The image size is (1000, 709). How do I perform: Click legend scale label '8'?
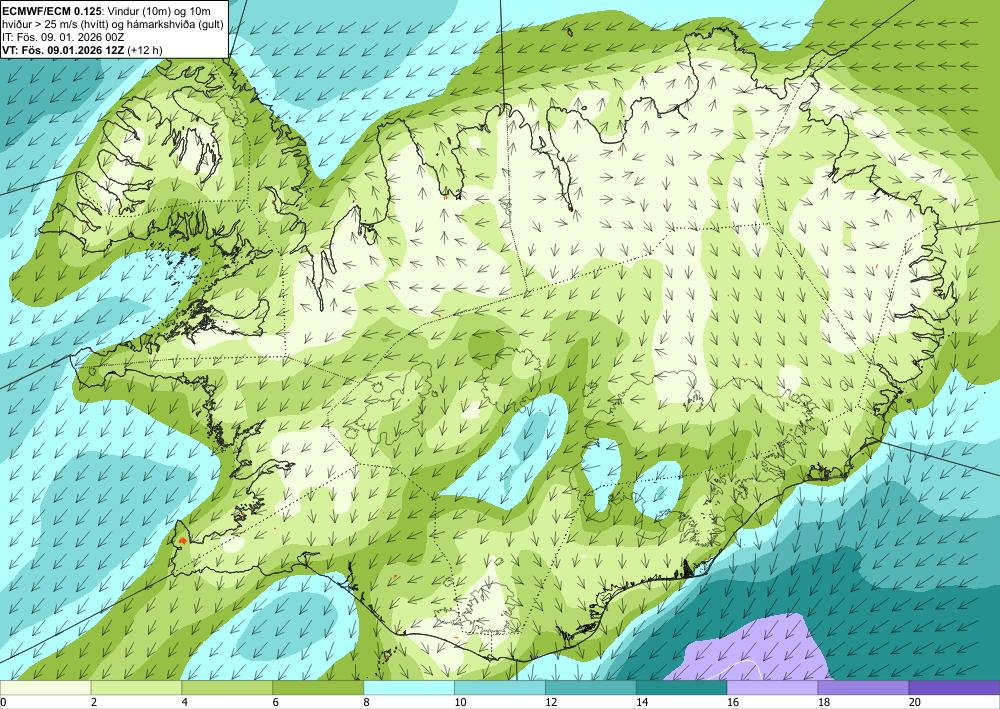click(367, 703)
